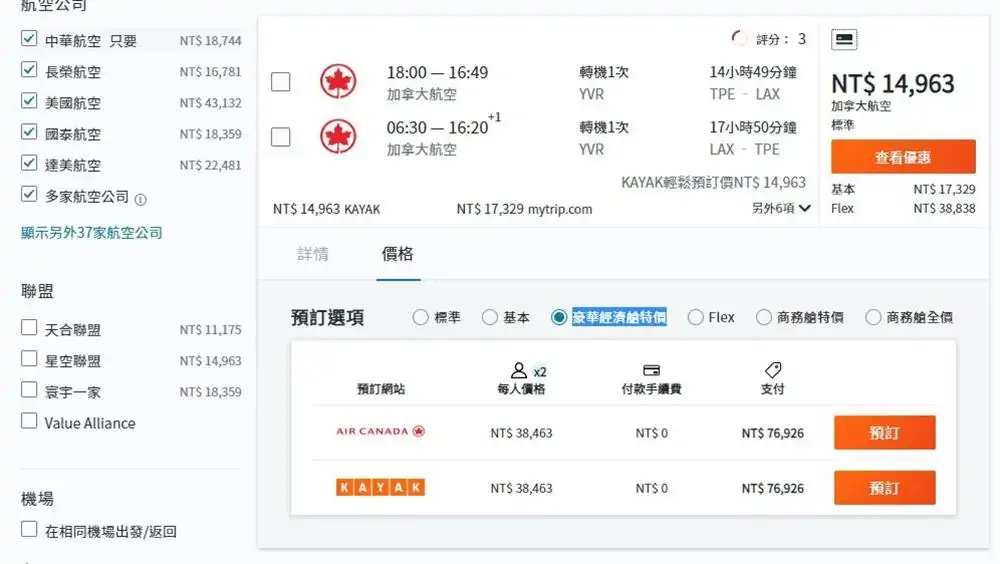
Task: Click the Air Canada logo on the outbound flight
Action: [338, 81]
